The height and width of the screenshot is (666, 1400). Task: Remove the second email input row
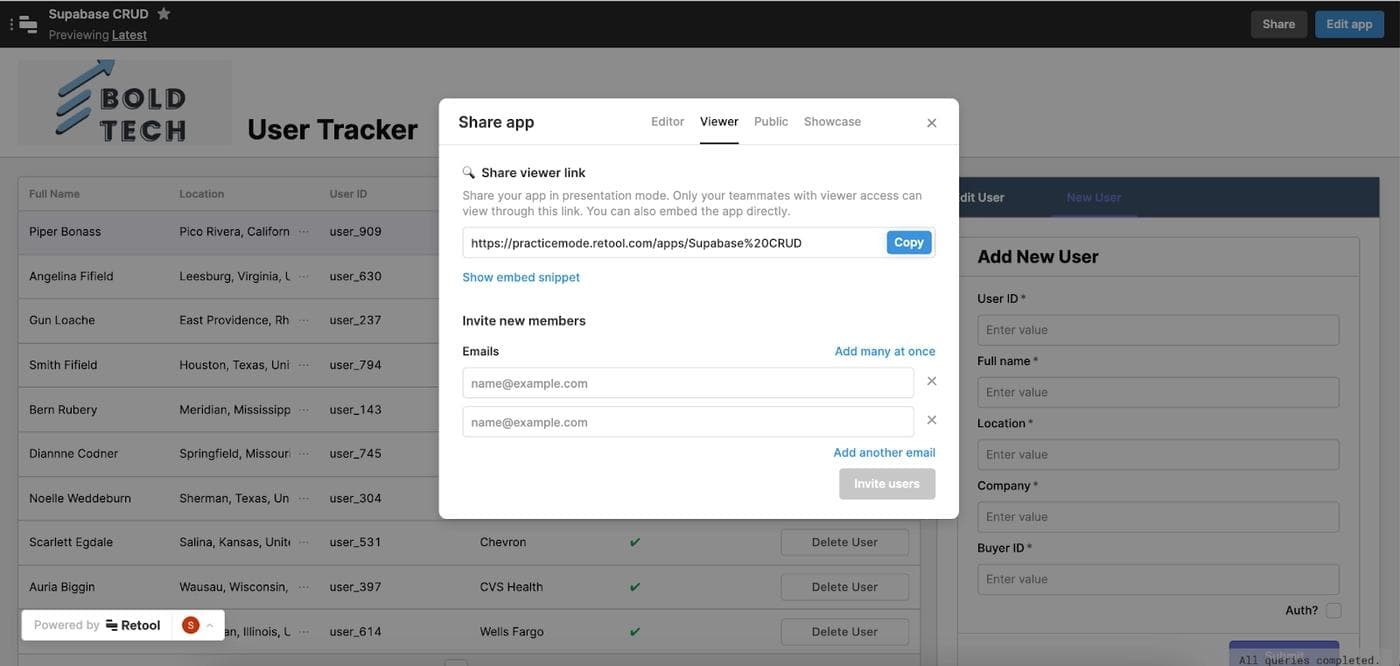pos(931,421)
